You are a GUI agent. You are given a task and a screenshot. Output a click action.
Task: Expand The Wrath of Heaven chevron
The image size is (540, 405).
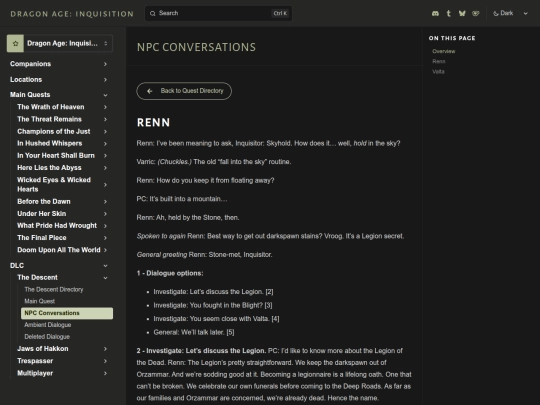click(x=105, y=107)
